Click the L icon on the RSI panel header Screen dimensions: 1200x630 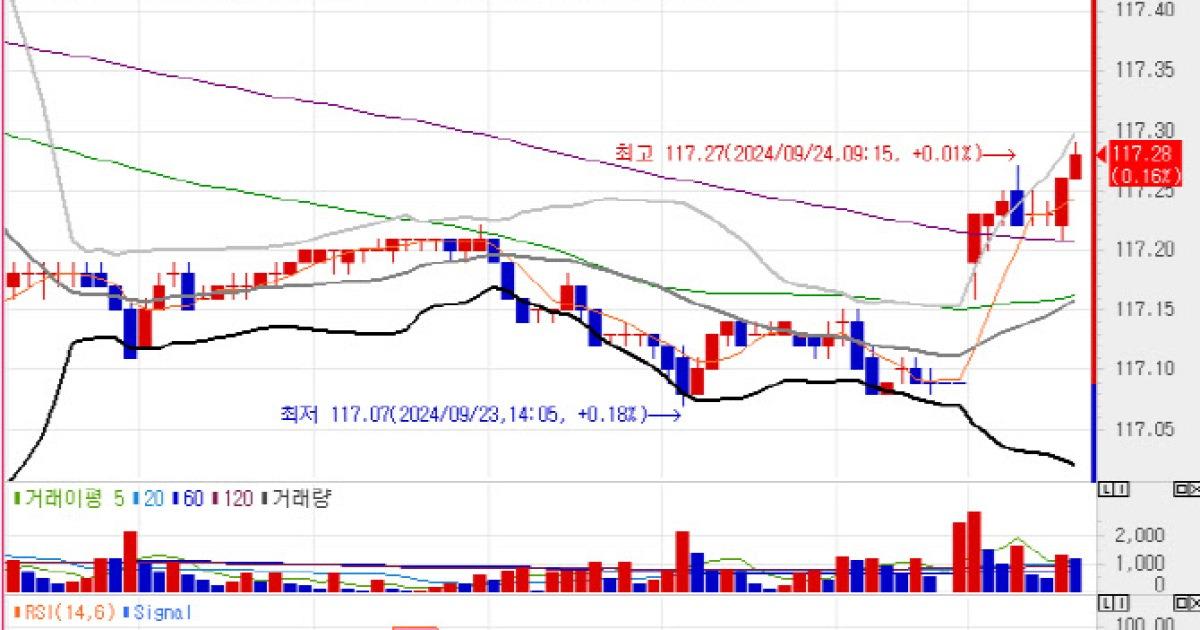(x=1106, y=602)
